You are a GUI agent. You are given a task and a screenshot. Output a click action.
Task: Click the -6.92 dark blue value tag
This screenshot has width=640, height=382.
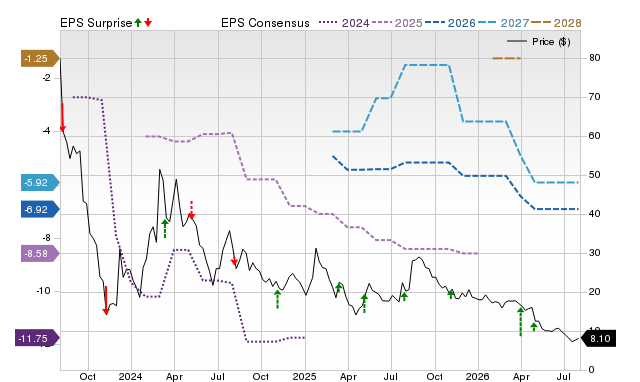tap(40, 210)
